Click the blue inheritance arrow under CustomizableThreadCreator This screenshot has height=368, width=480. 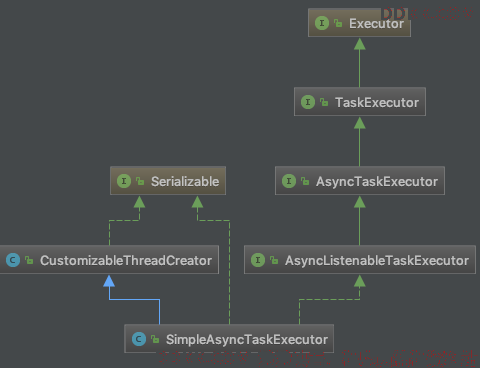(x=109, y=281)
